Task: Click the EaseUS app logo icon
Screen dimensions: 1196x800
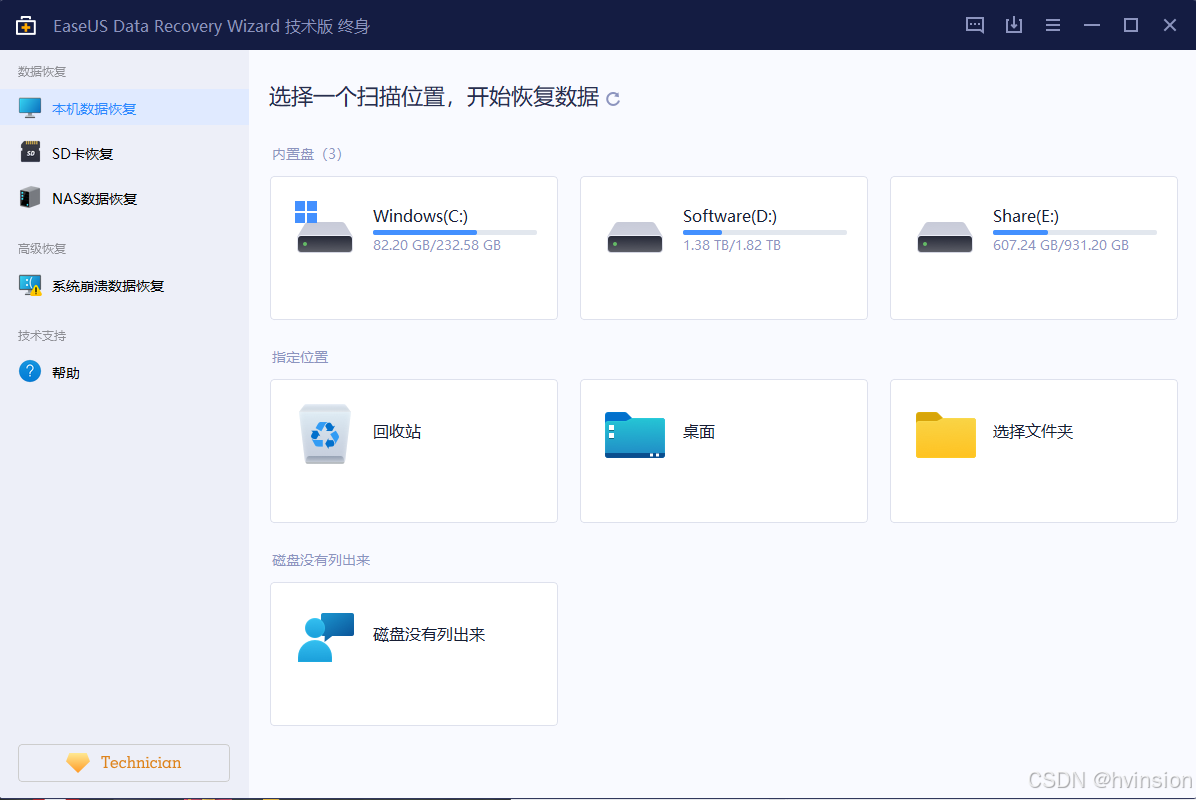Action: (26, 25)
